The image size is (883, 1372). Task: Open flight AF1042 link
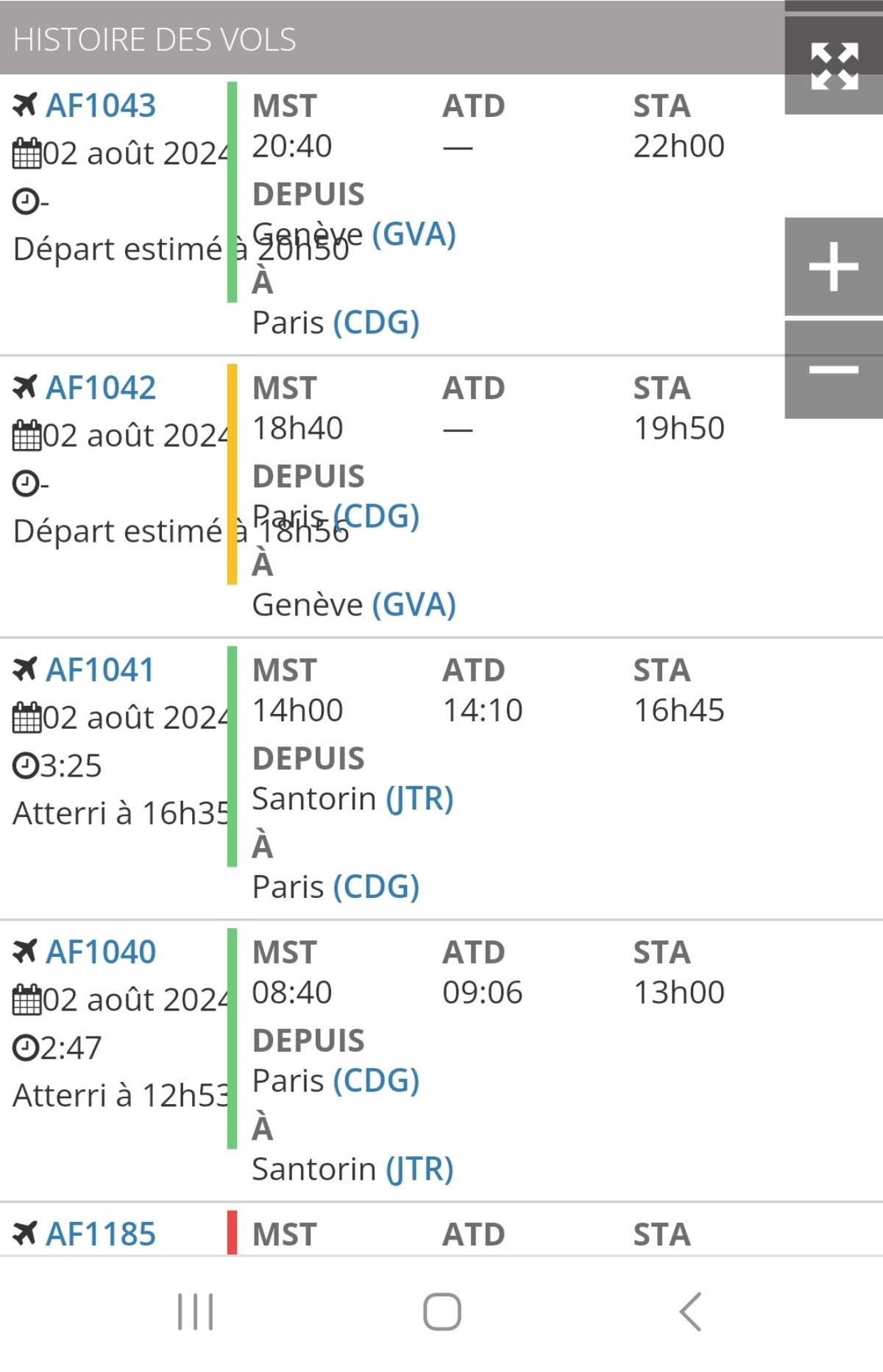tap(101, 388)
